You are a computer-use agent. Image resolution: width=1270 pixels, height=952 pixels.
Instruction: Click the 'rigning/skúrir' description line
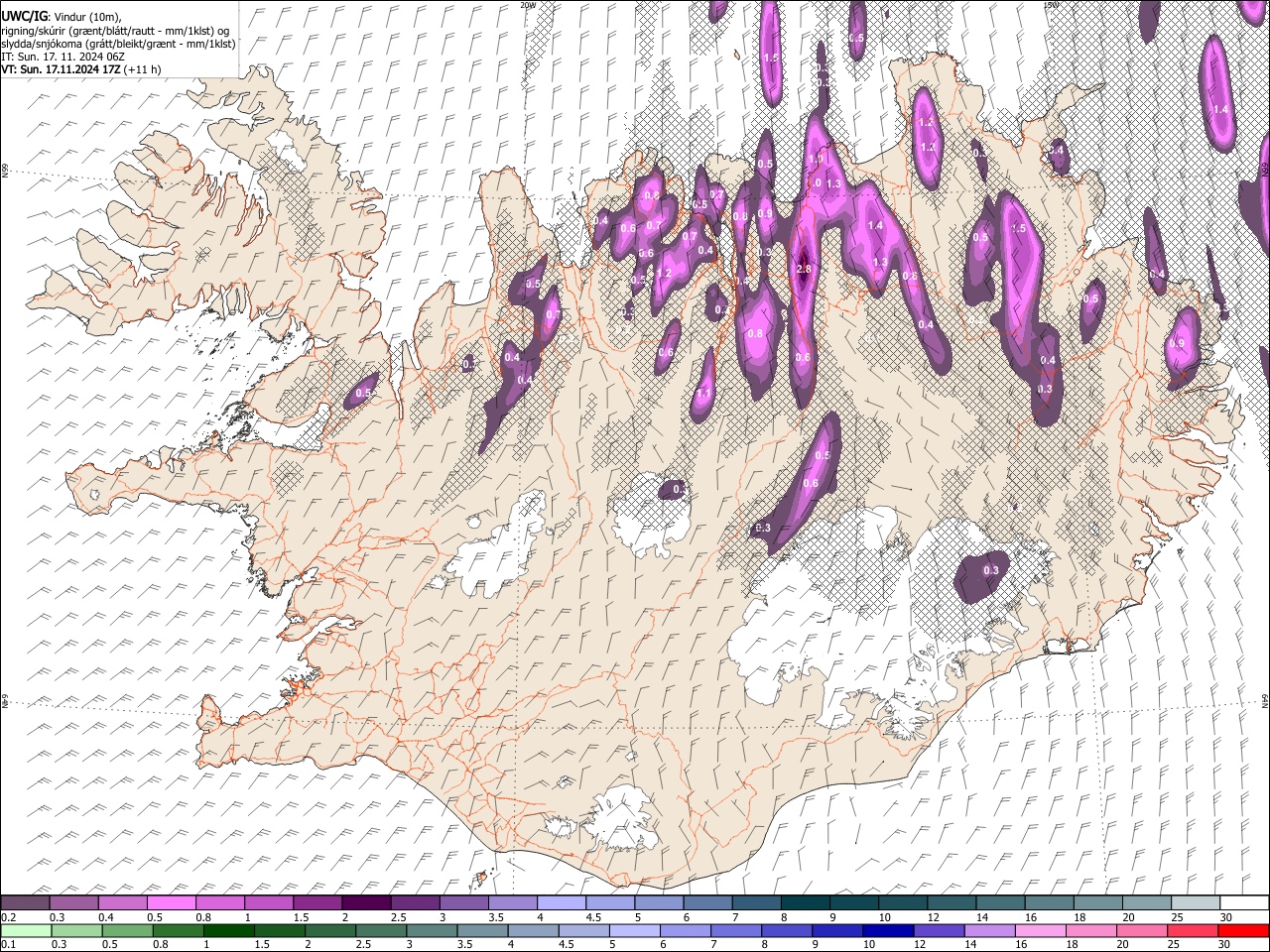115,31
